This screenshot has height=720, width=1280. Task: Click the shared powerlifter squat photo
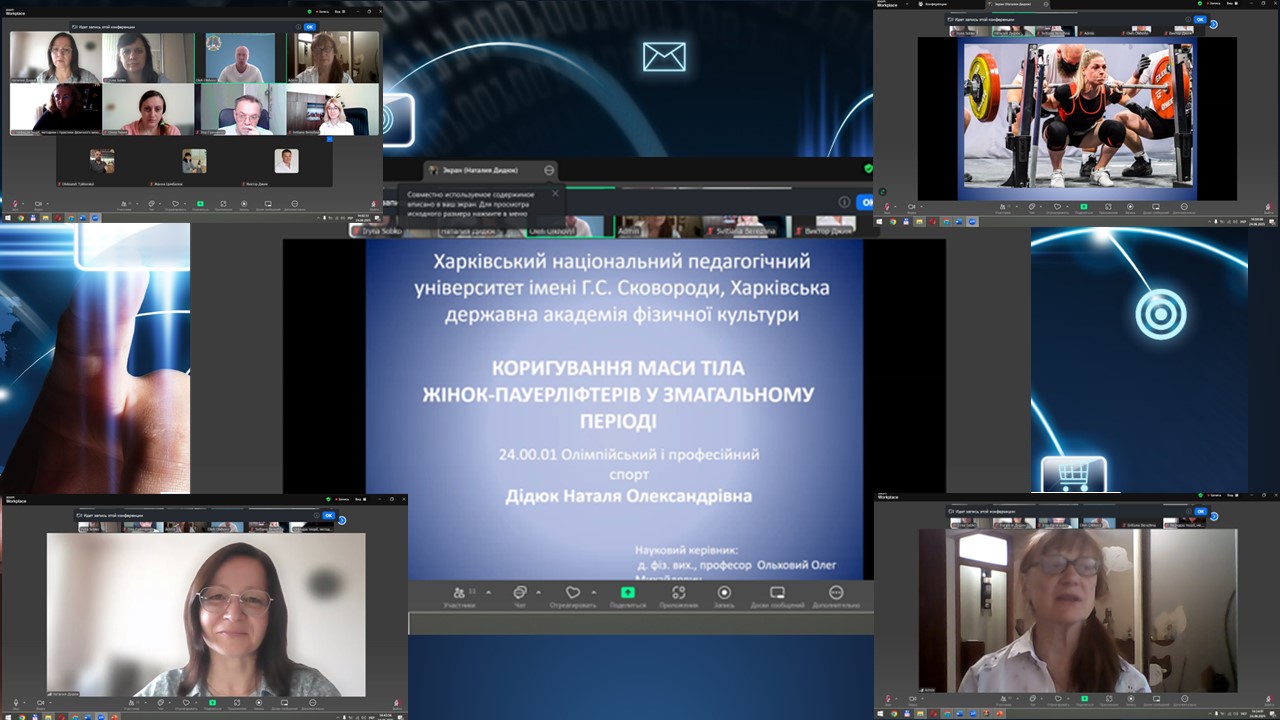[x=1078, y=114]
